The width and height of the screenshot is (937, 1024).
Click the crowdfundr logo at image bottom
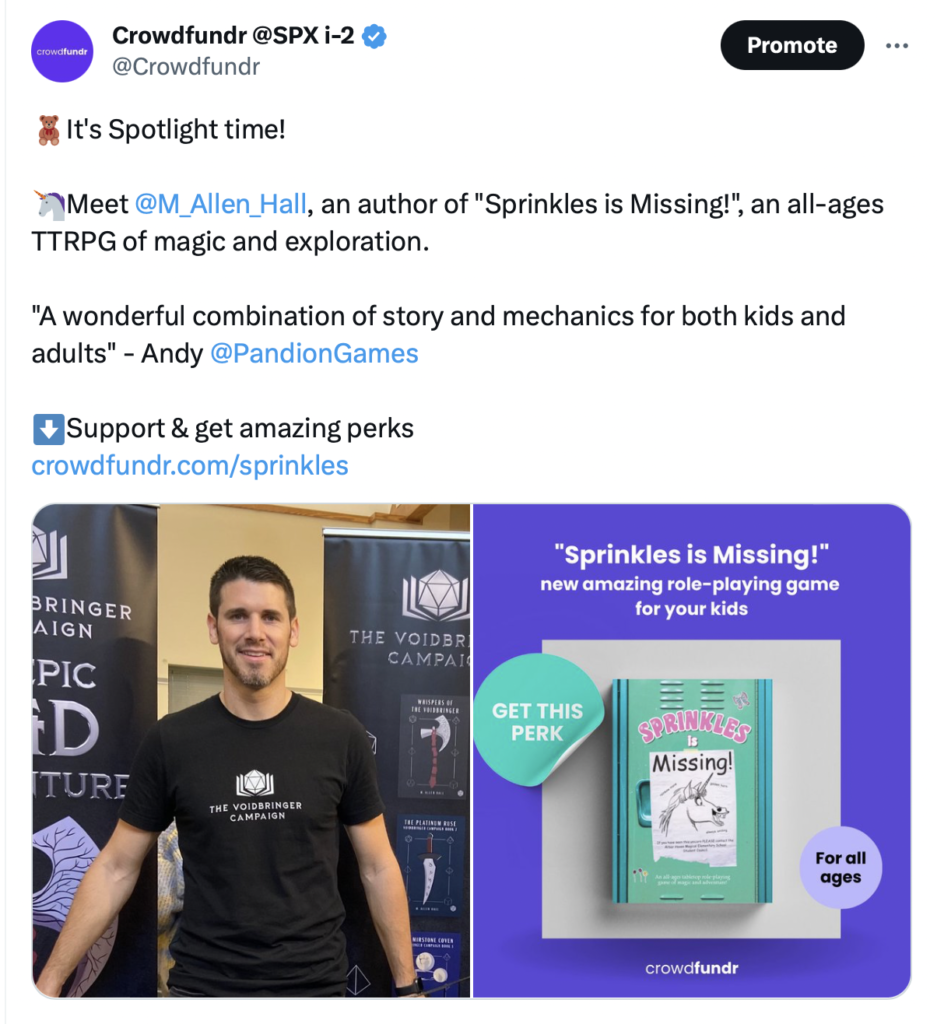(691, 968)
